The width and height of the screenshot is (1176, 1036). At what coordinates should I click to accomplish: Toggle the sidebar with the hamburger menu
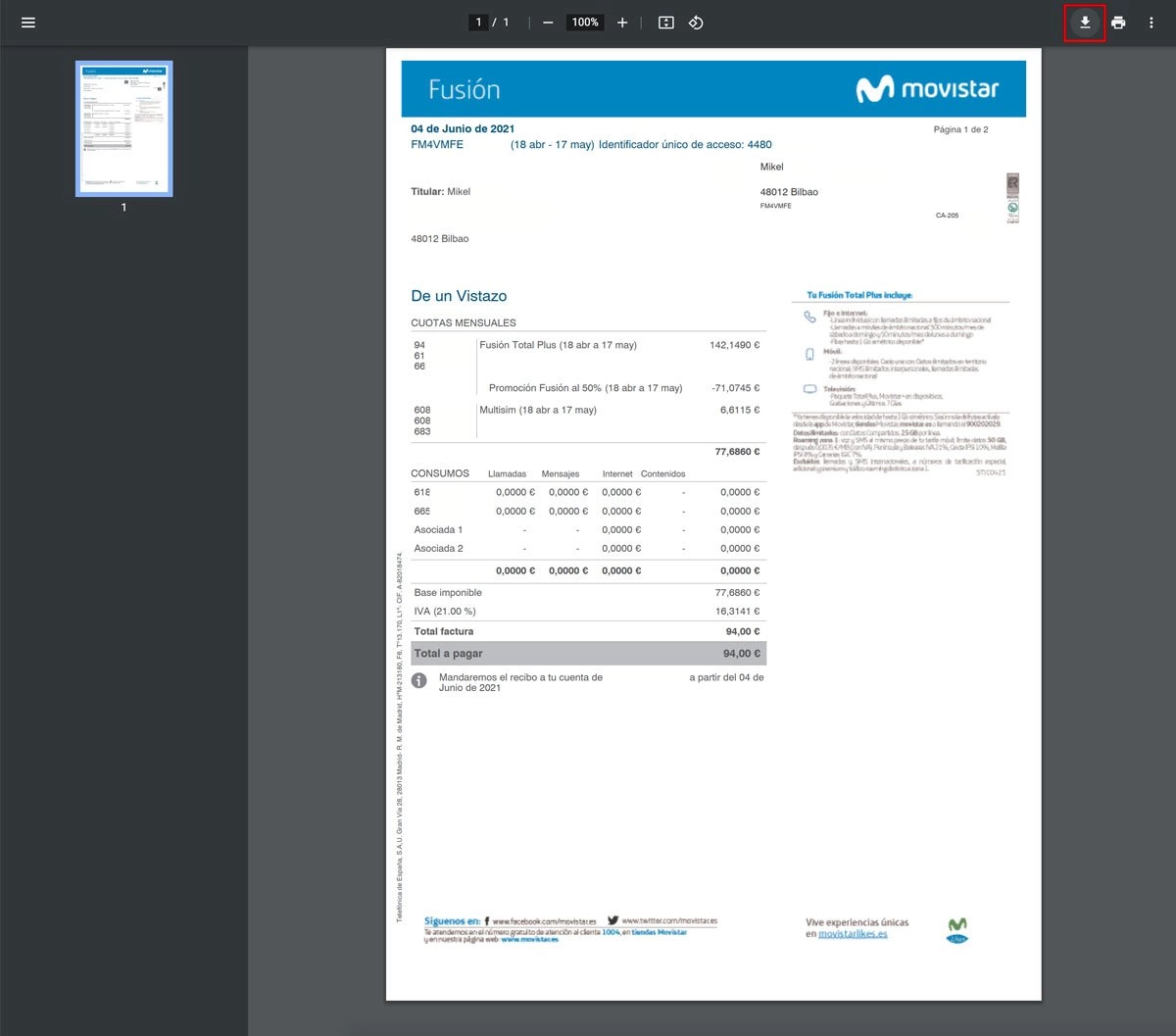click(28, 23)
